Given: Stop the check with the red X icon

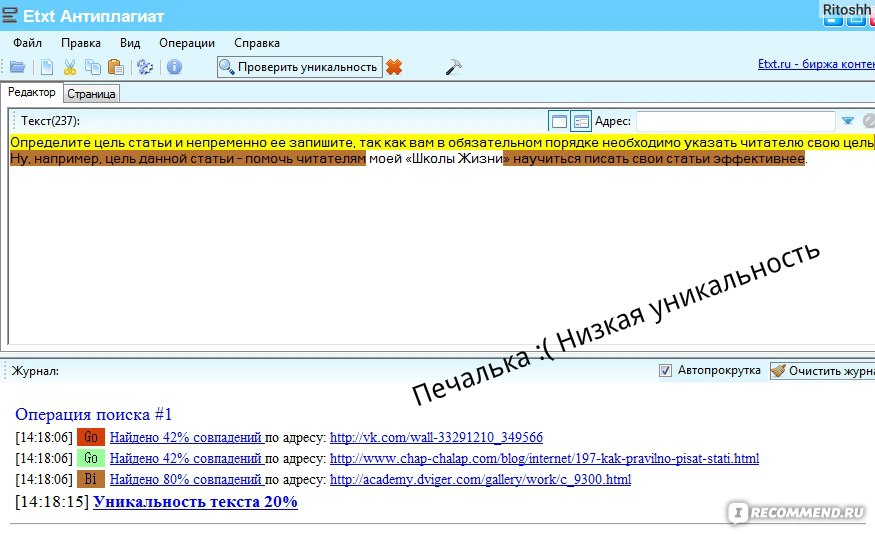Looking at the screenshot, I should click(x=394, y=67).
